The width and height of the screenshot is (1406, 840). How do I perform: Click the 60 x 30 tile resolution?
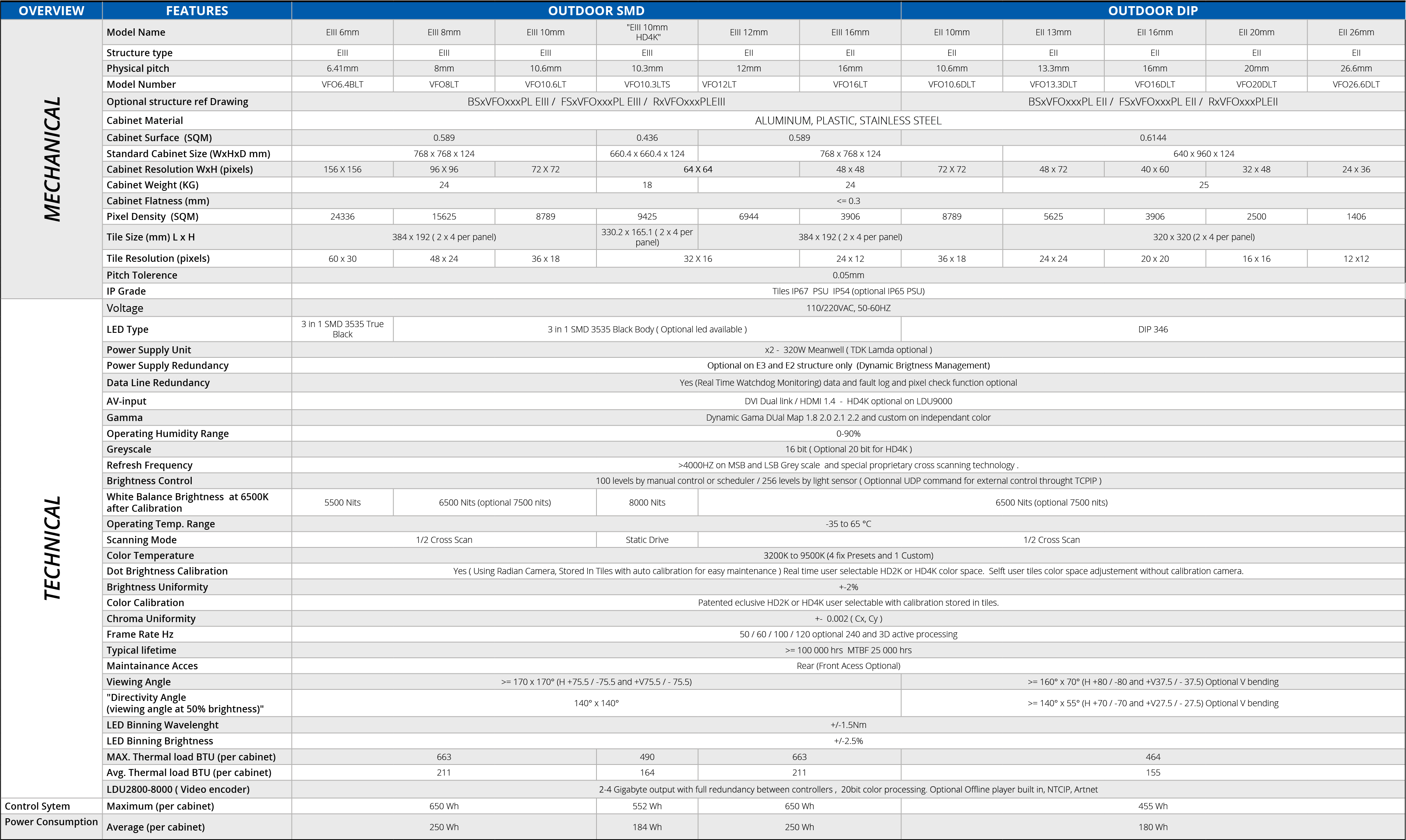tap(343, 259)
